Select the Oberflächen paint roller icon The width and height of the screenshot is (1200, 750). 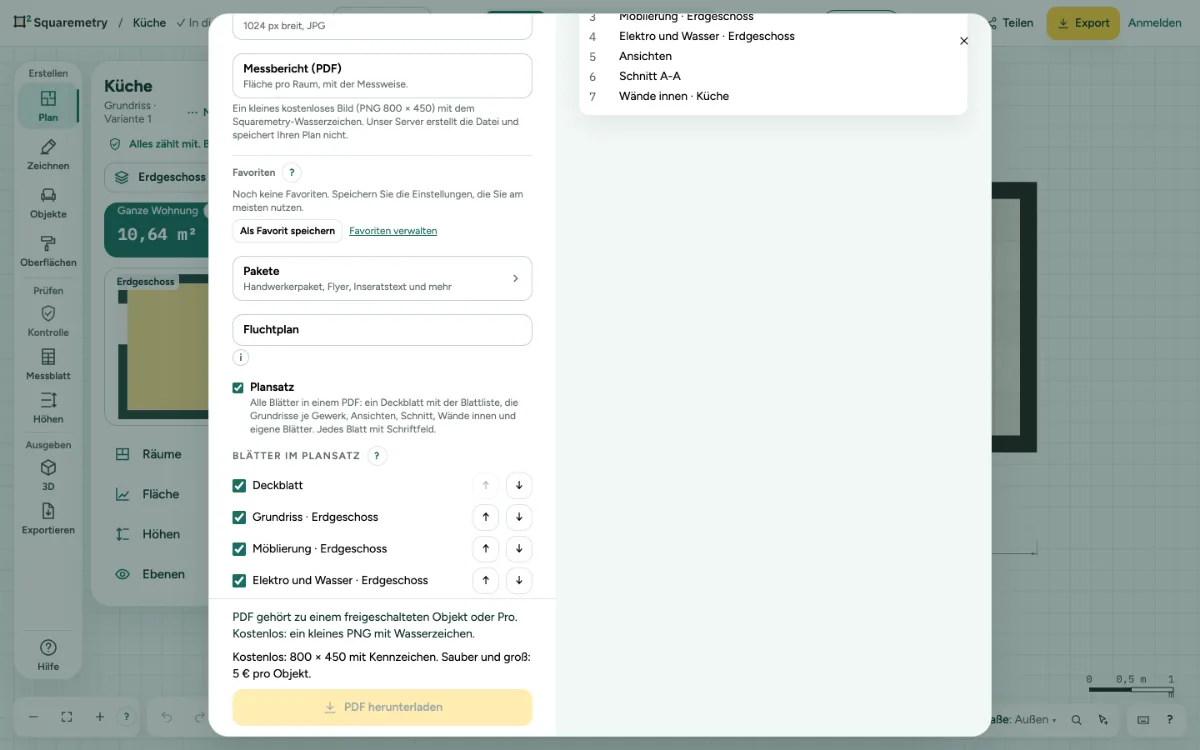pos(48,251)
